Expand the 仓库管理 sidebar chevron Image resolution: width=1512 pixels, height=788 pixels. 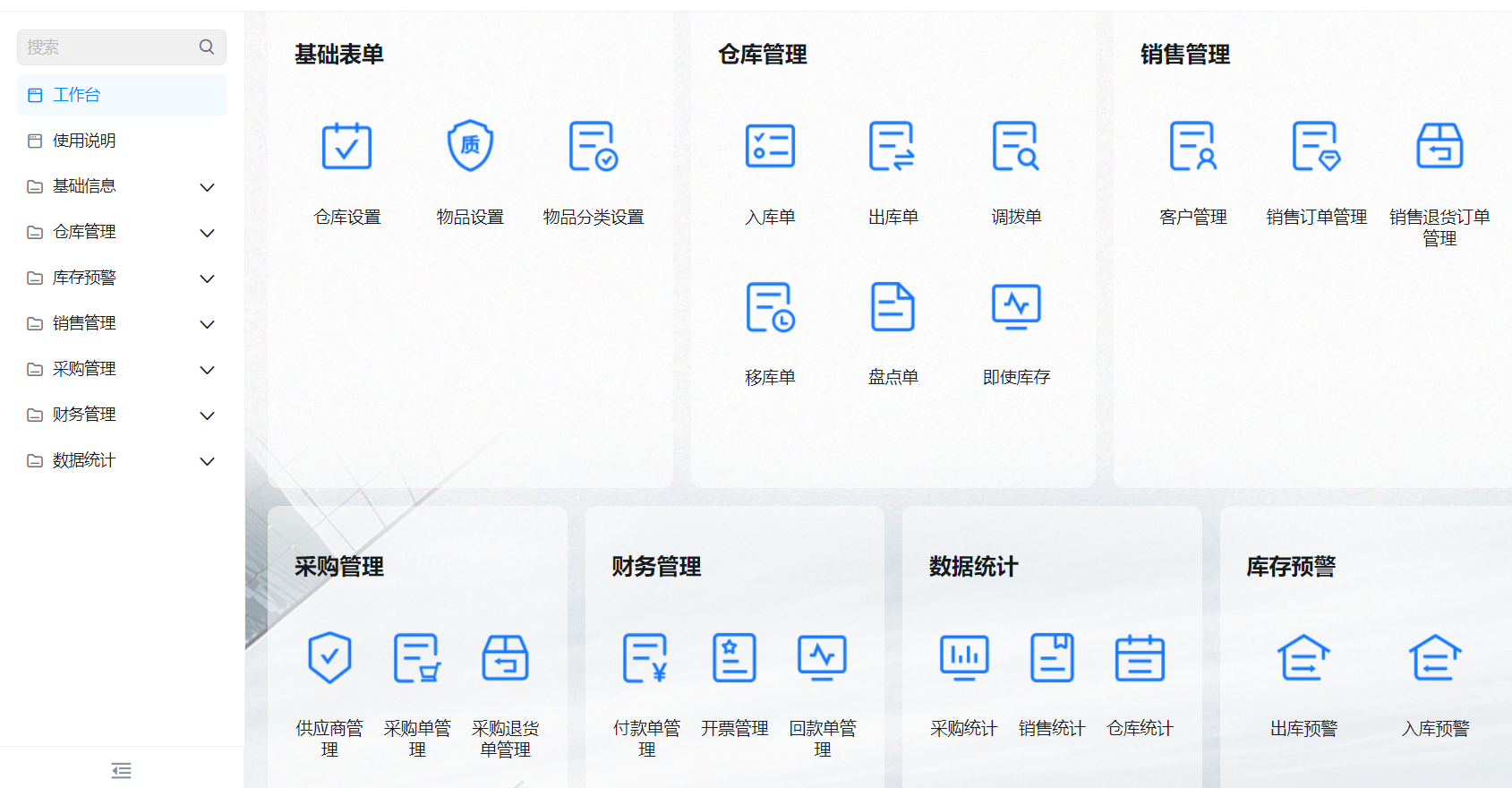point(207,233)
